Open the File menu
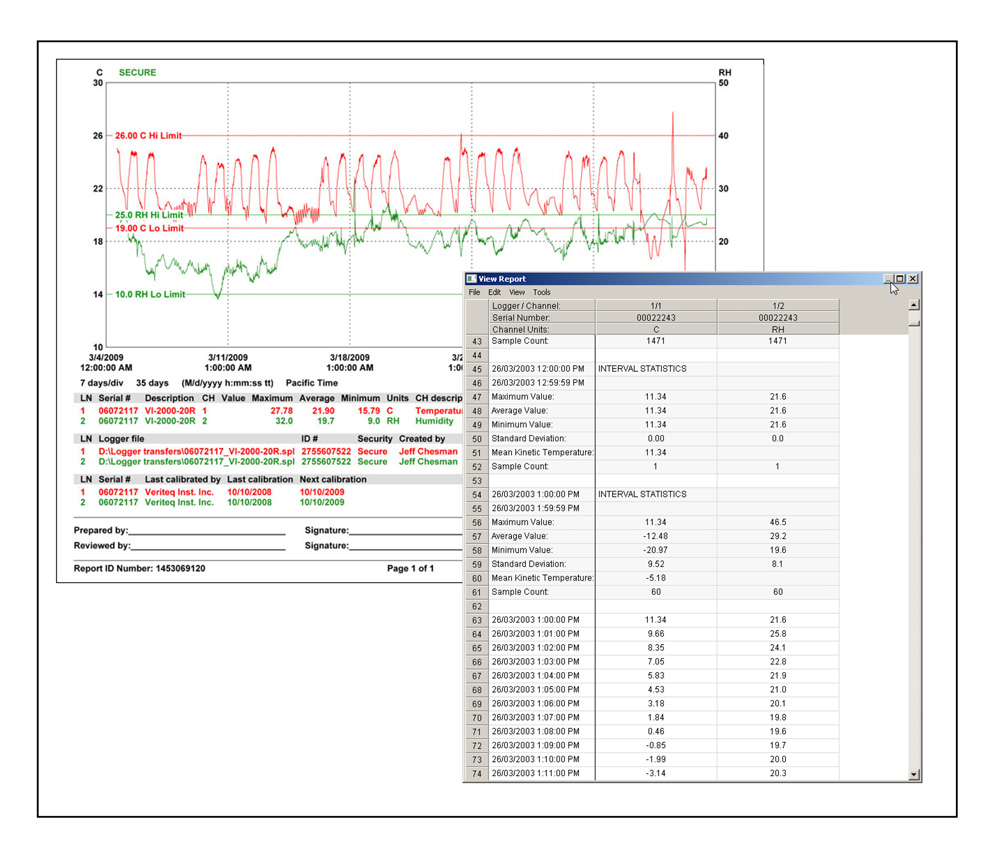The height and width of the screenshot is (857, 1000). tap(475, 293)
